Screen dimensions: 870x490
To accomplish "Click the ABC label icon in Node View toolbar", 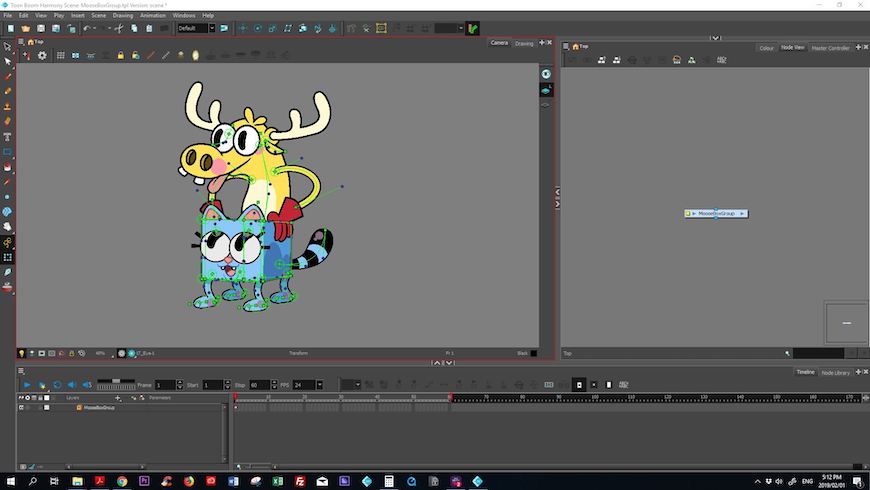I will 721,60.
